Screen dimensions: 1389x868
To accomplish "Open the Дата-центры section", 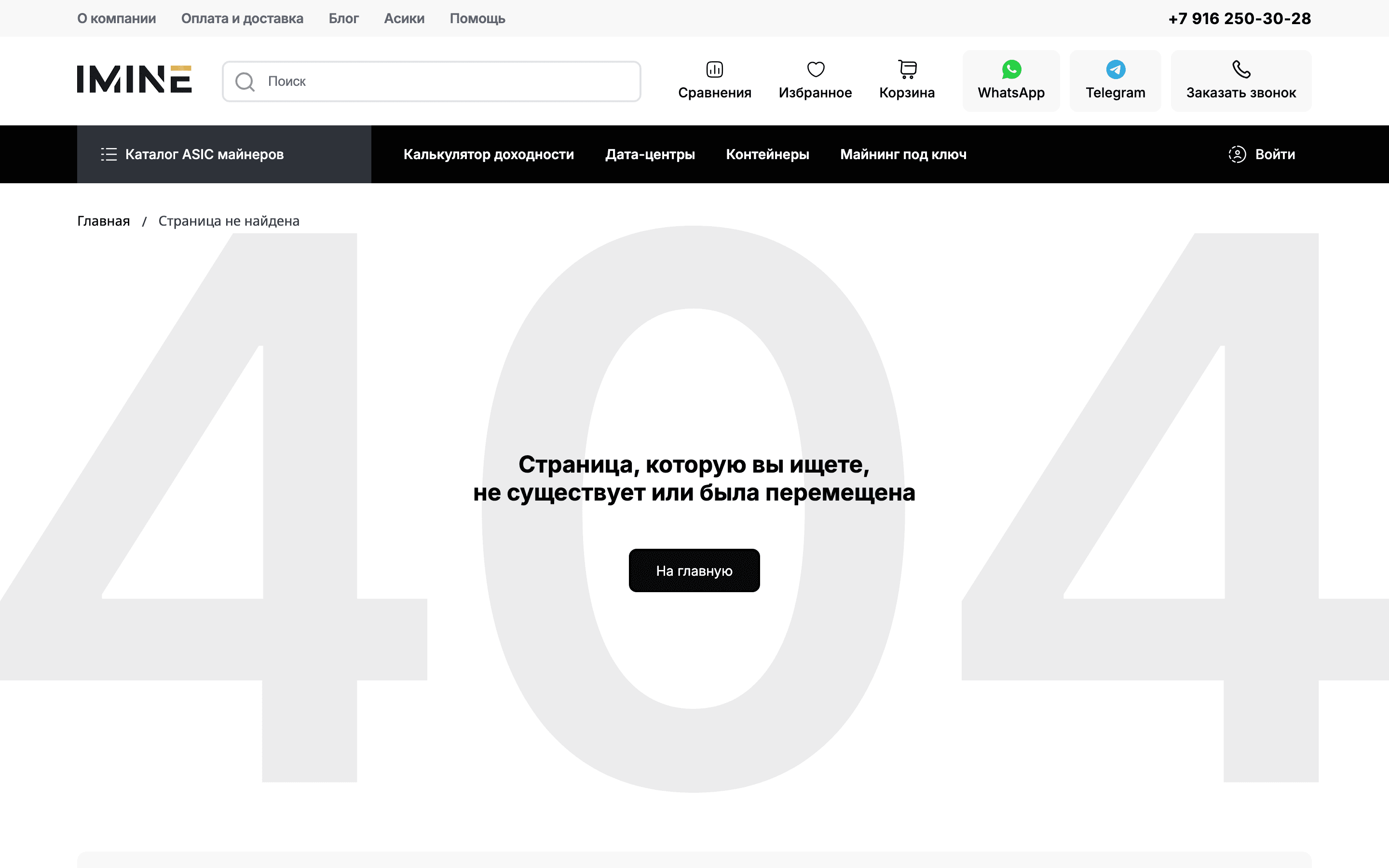I will 650,154.
